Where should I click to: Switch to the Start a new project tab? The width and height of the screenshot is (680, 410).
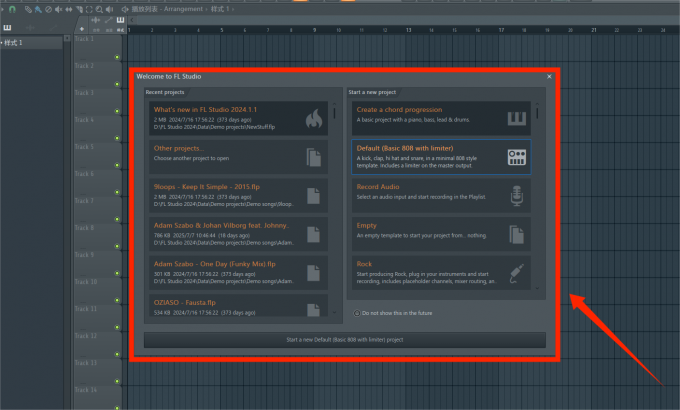point(372,92)
